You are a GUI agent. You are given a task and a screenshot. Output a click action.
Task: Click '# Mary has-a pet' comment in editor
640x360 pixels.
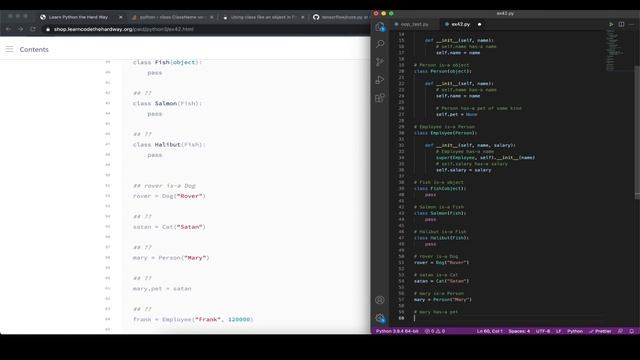(436, 312)
